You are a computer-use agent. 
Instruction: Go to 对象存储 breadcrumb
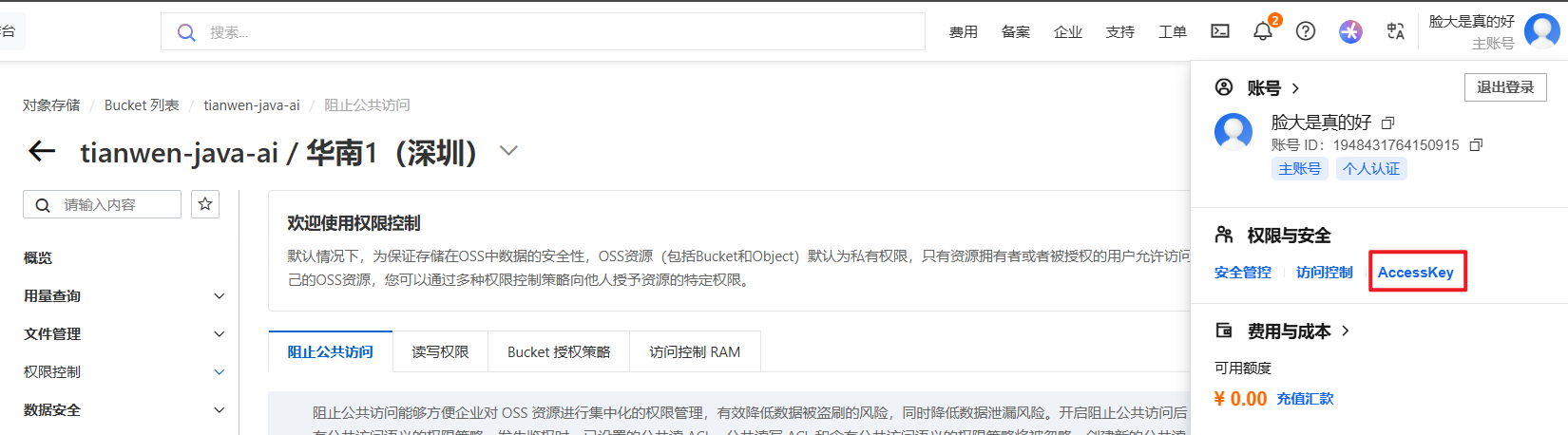51,105
